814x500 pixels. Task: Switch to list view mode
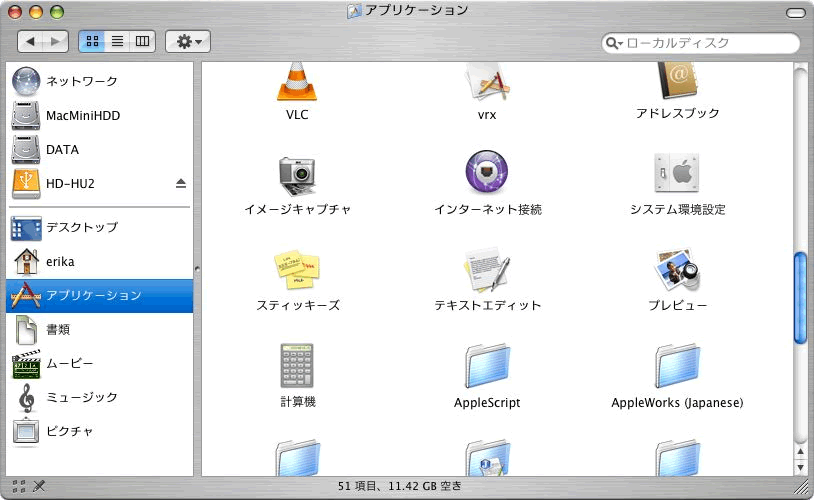[x=117, y=42]
